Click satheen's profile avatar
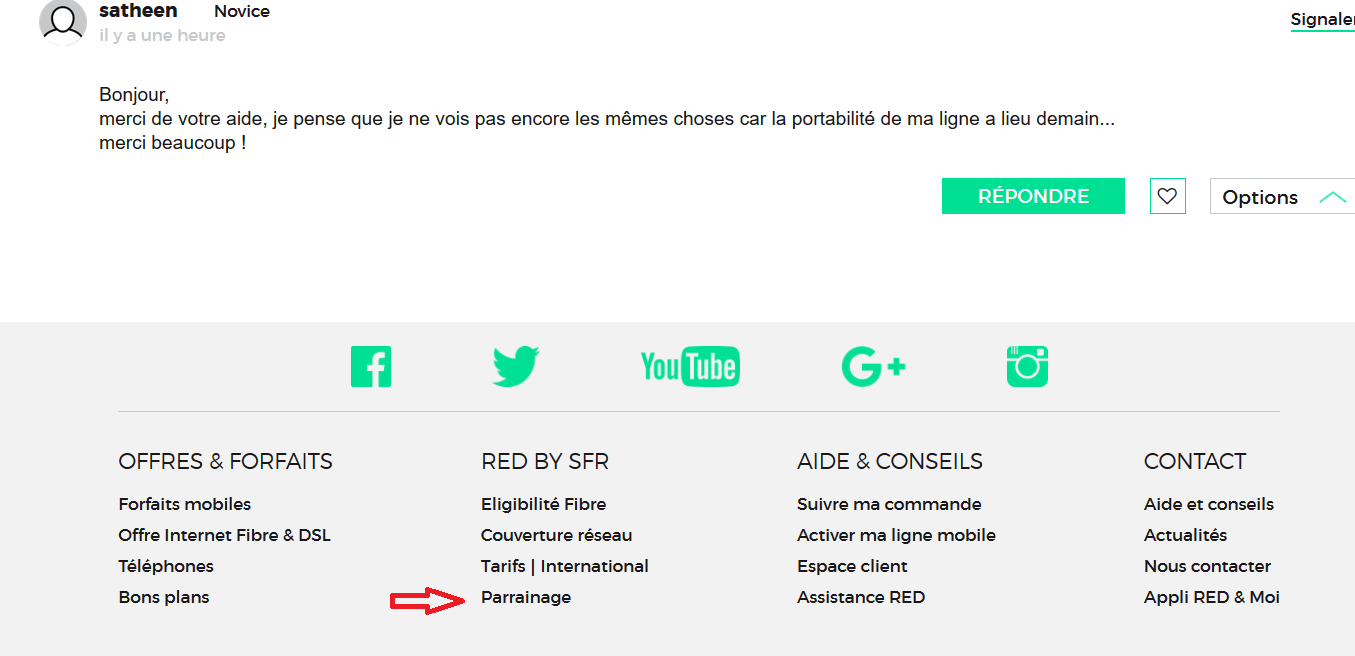Screen dimensions: 1355x656 (x=62, y=22)
